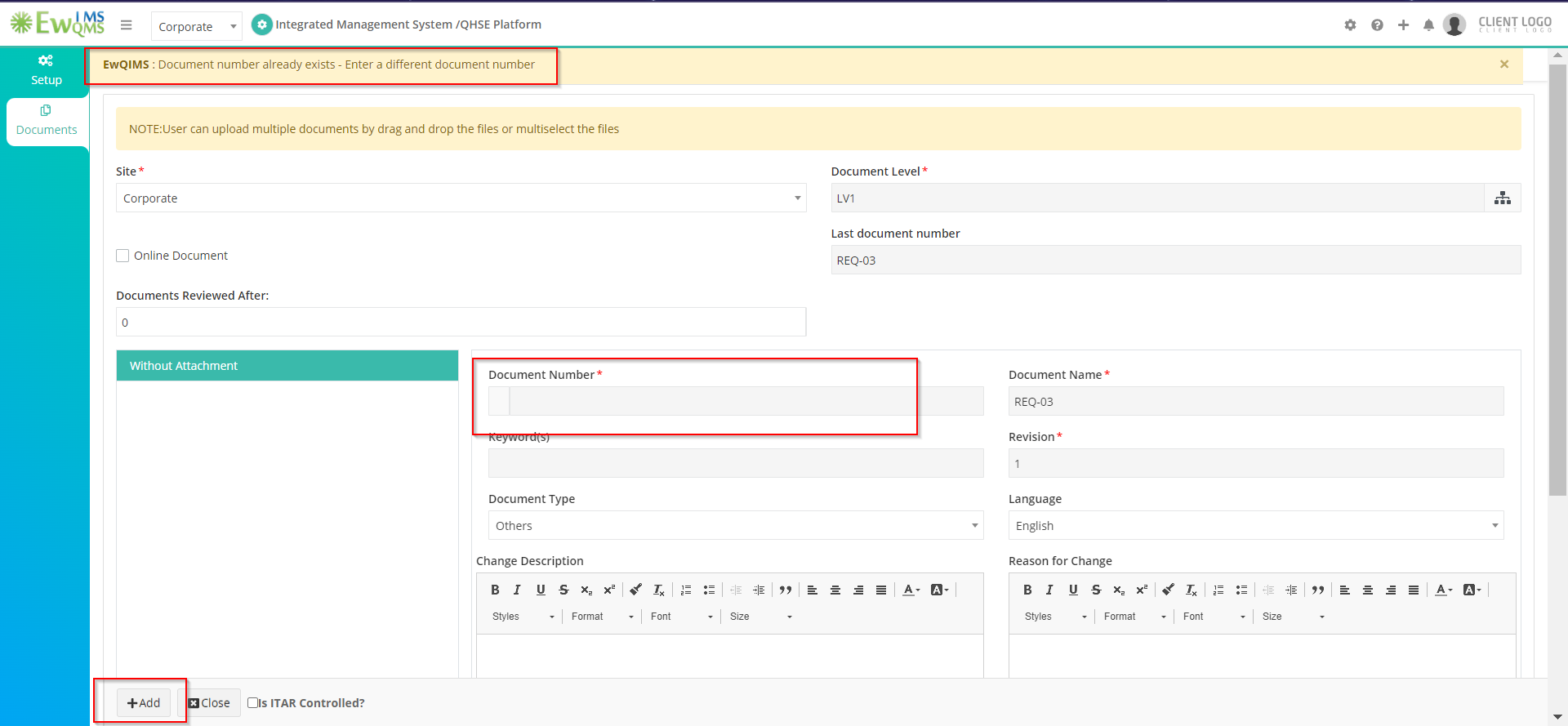
Task: Open the Setup sidebar menu
Action: click(x=46, y=70)
